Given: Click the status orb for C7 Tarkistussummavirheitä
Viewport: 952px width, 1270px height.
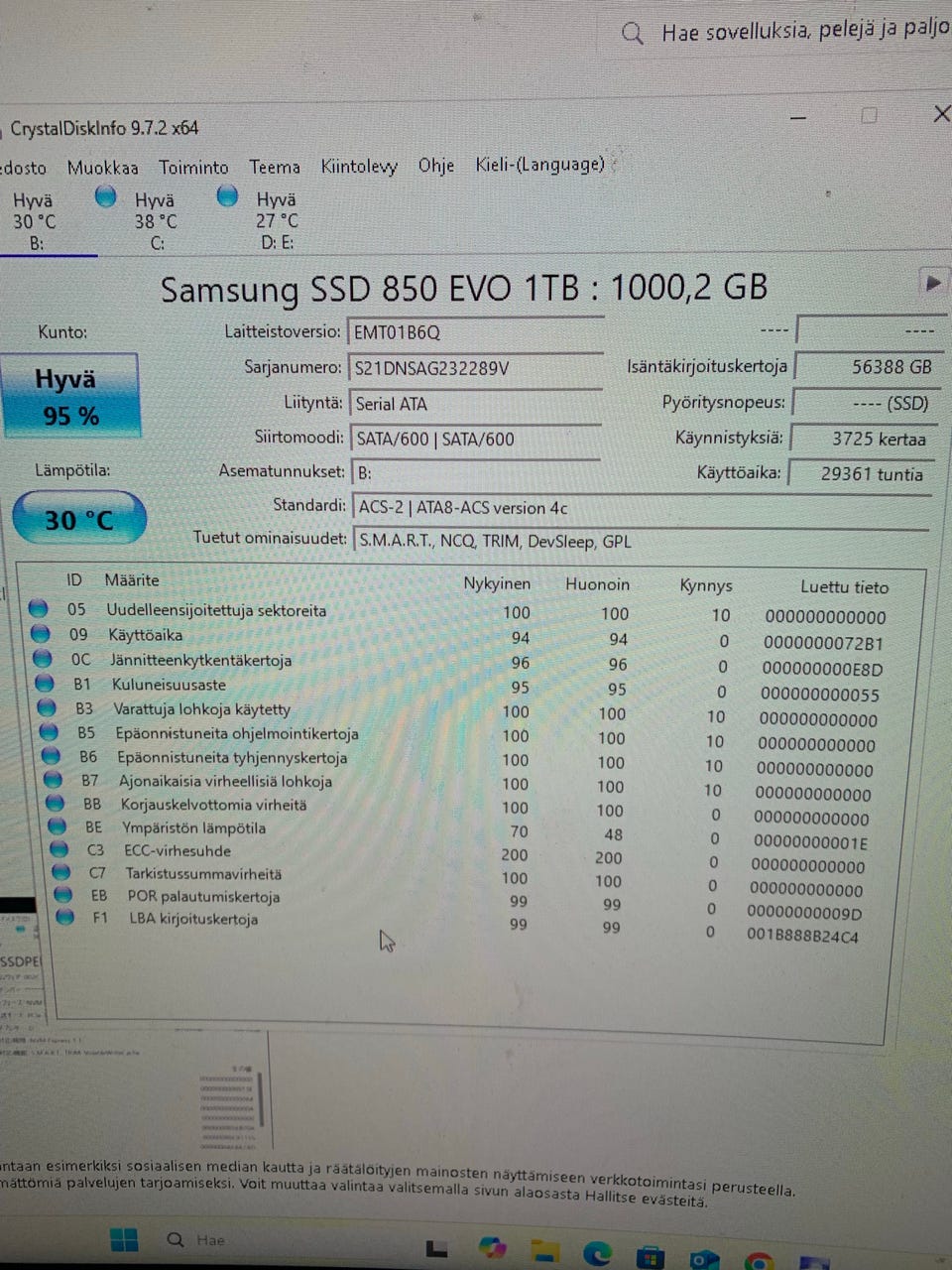Looking at the screenshot, I should point(61,872).
